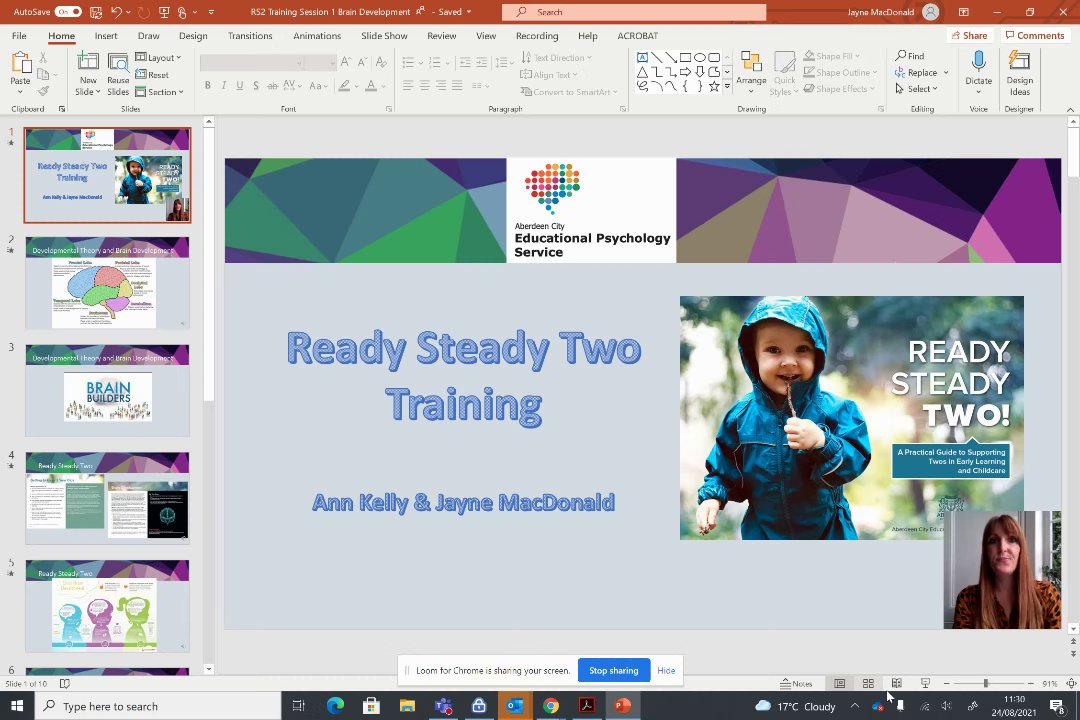Open Convert to SmartArt dropdown

coord(569,92)
